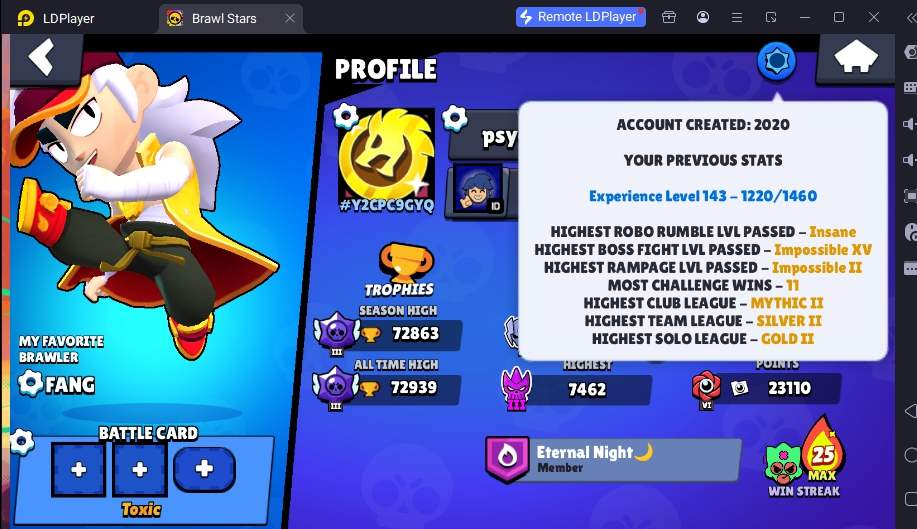Edit profile icon via gear badge
The height and width of the screenshot is (529, 917).
(346, 116)
